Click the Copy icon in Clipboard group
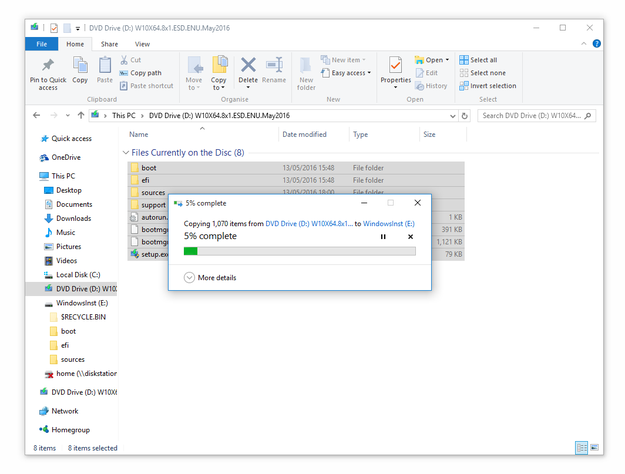 tap(80, 65)
